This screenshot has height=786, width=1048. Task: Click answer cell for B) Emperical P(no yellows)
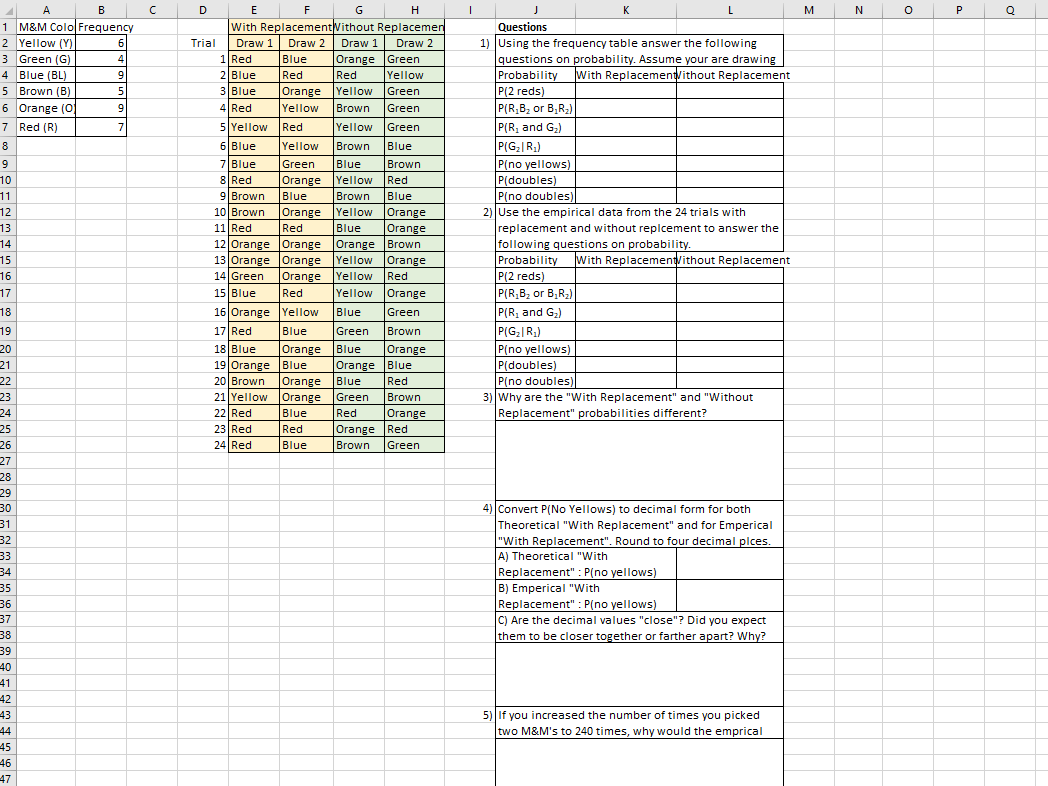pyautogui.click(x=730, y=596)
